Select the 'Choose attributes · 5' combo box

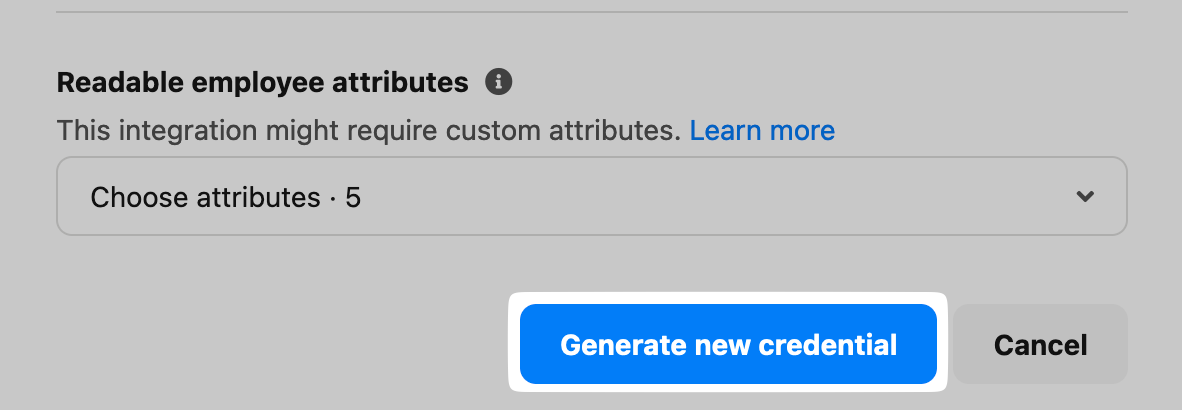click(x=591, y=196)
